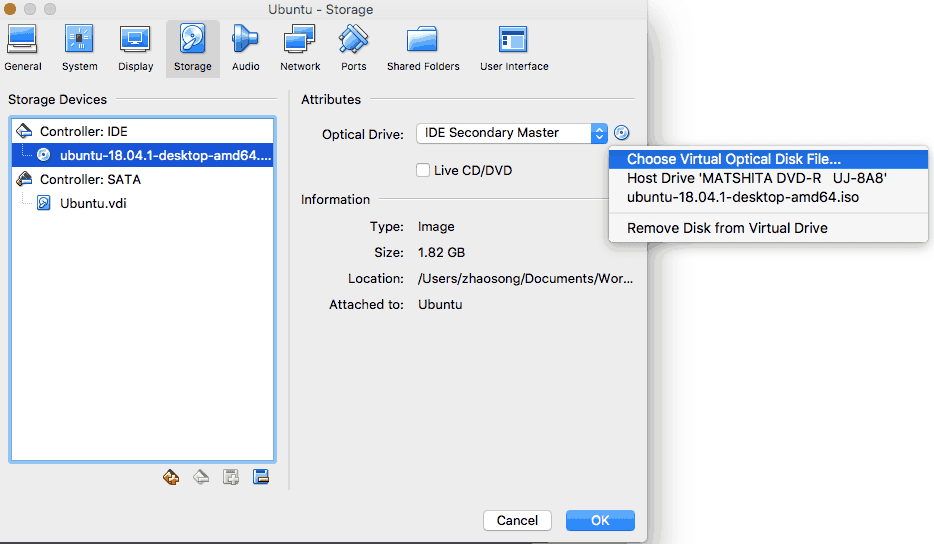934x544 pixels.
Task: Open the General settings pane
Action: [23, 48]
